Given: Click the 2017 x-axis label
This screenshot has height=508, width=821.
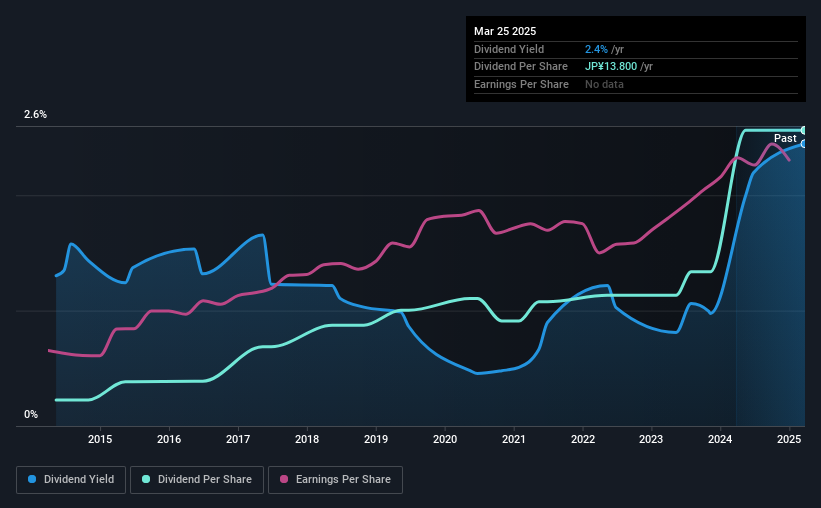Looking at the screenshot, I should click(238, 439).
